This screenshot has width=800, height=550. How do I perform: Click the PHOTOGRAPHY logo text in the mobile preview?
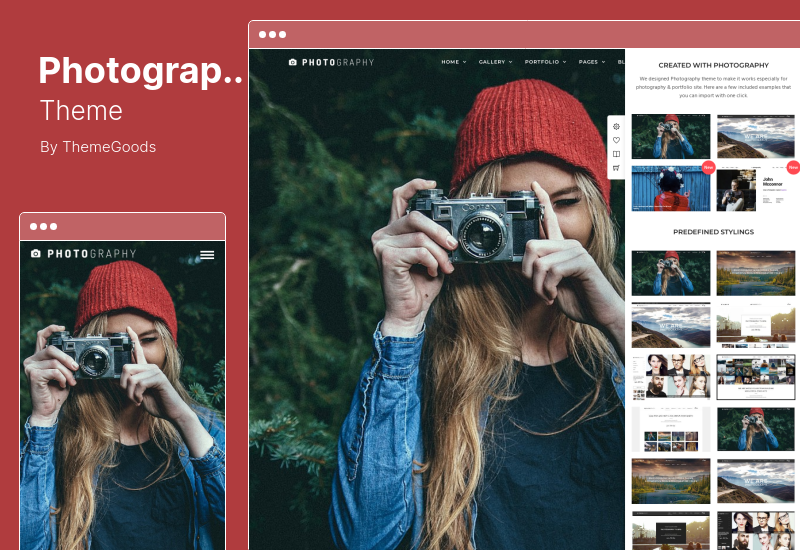tap(92, 254)
